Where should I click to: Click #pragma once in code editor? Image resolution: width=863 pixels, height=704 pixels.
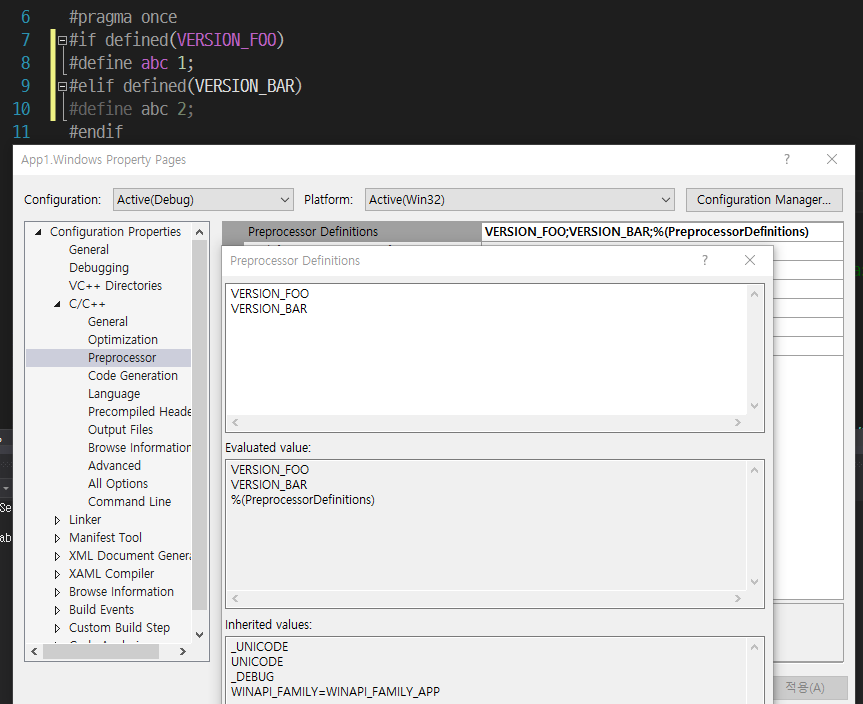(123, 17)
